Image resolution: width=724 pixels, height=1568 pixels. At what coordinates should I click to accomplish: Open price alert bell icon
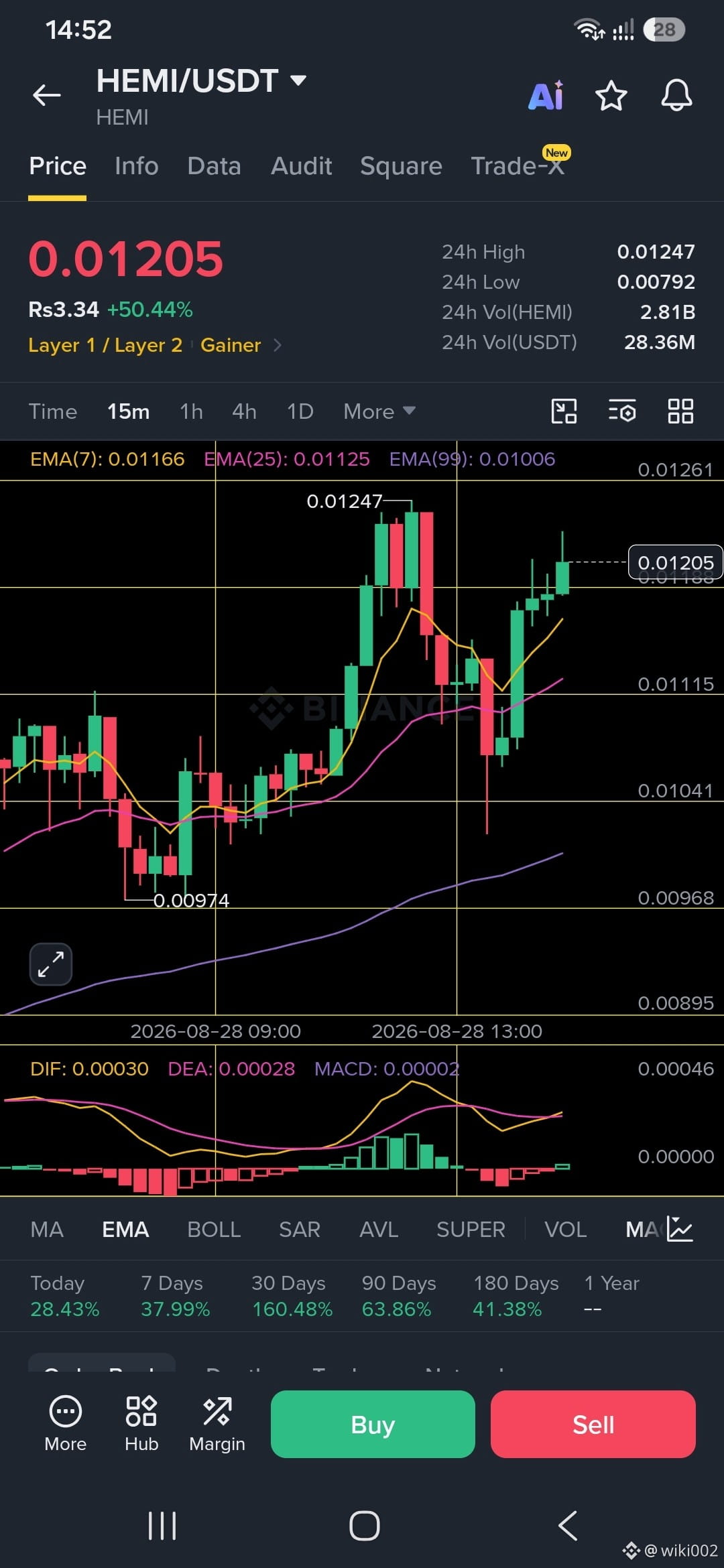676,95
